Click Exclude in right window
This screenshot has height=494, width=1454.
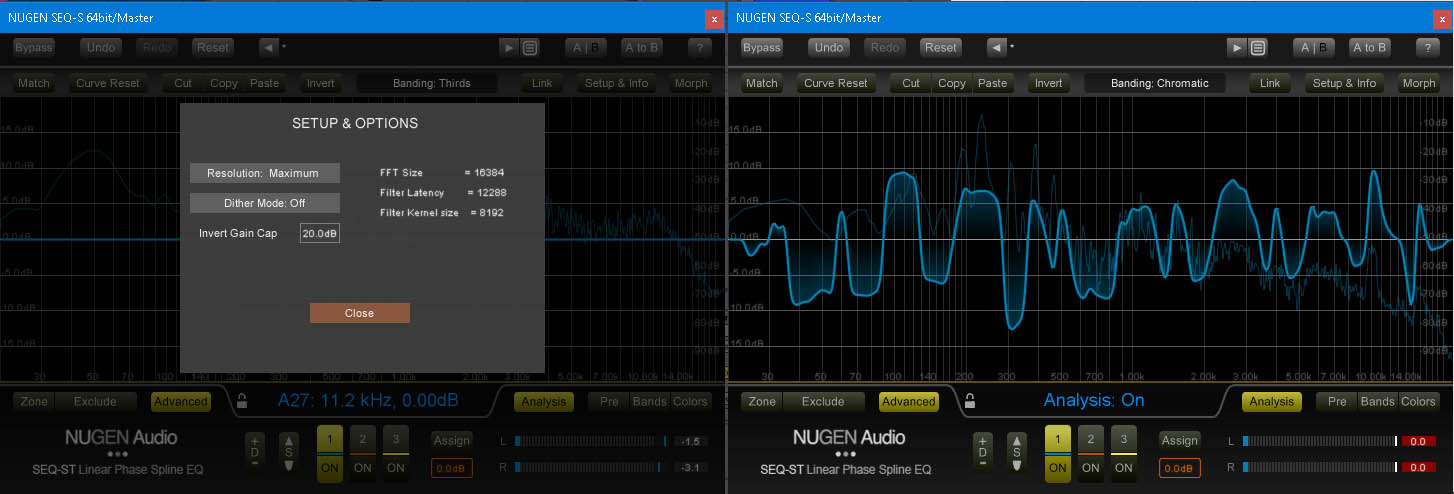[824, 402]
